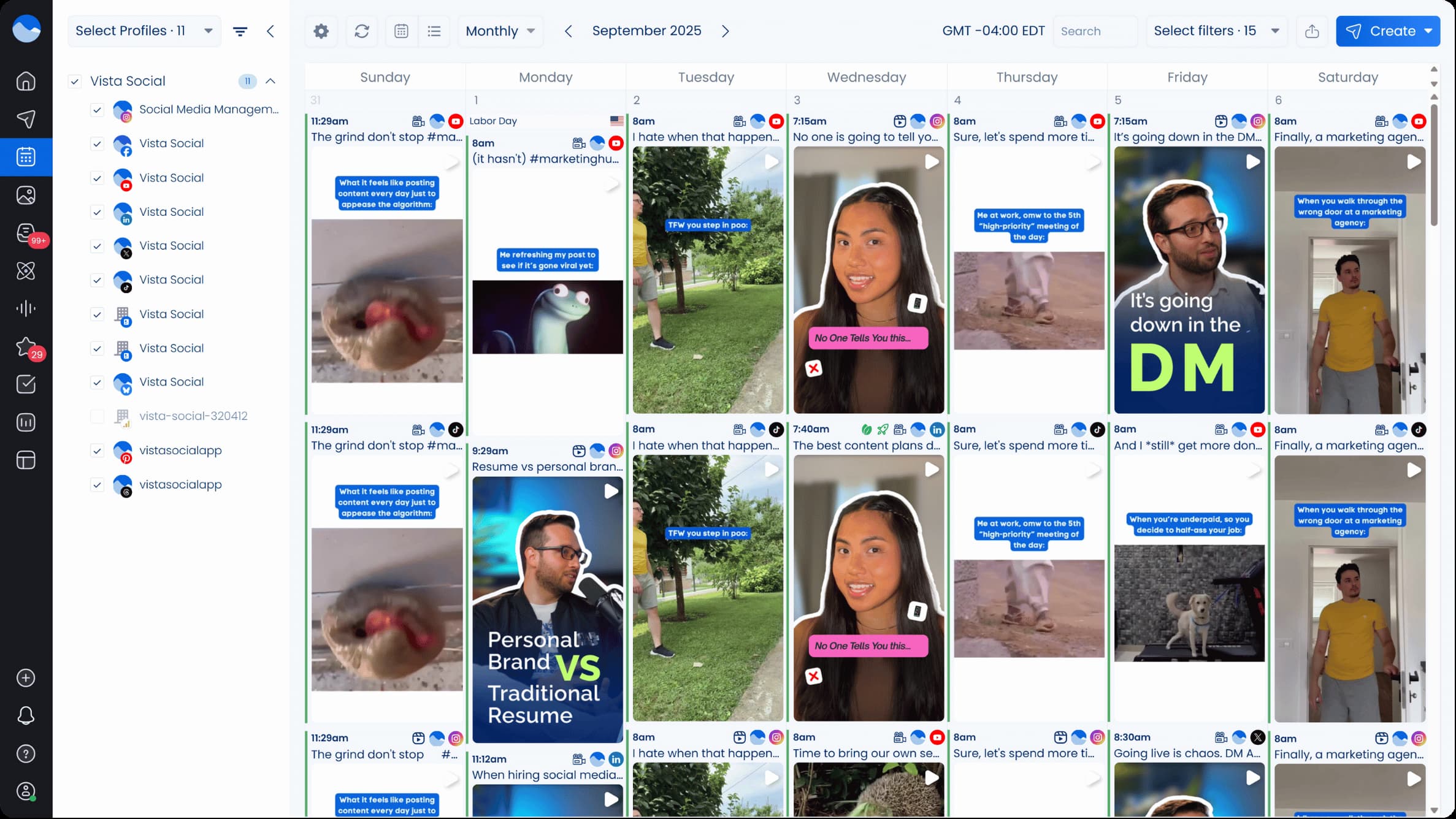
Task: Open the Media library icon in sidebar
Action: (26, 195)
